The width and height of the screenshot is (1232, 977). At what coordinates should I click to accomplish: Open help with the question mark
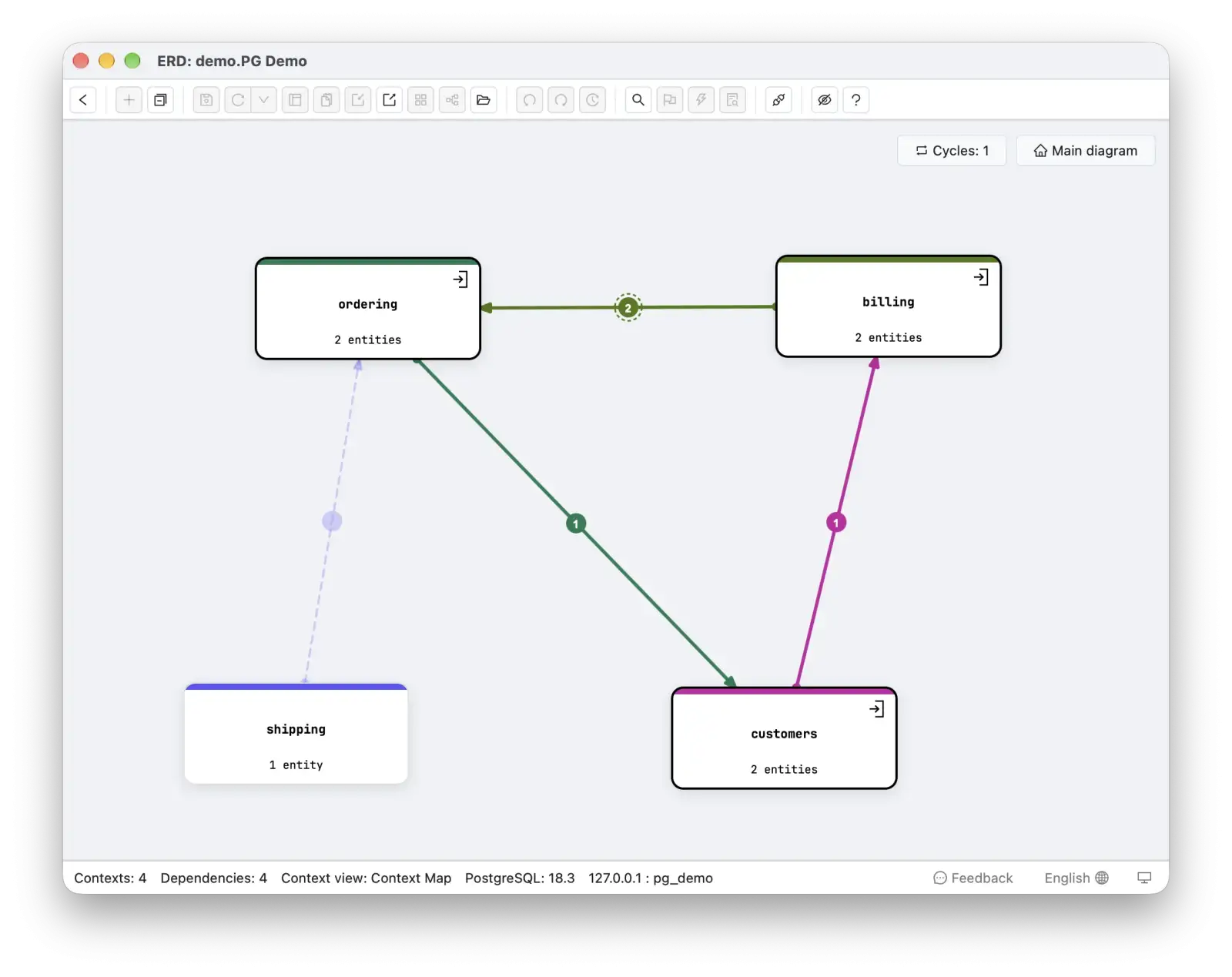(x=856, y=100)
